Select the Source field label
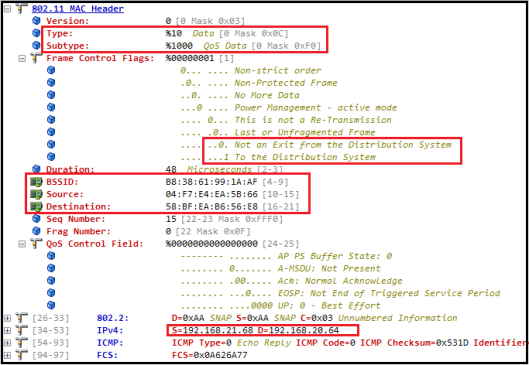This screenshot has height=365, width=529. (x=65, y=194)
